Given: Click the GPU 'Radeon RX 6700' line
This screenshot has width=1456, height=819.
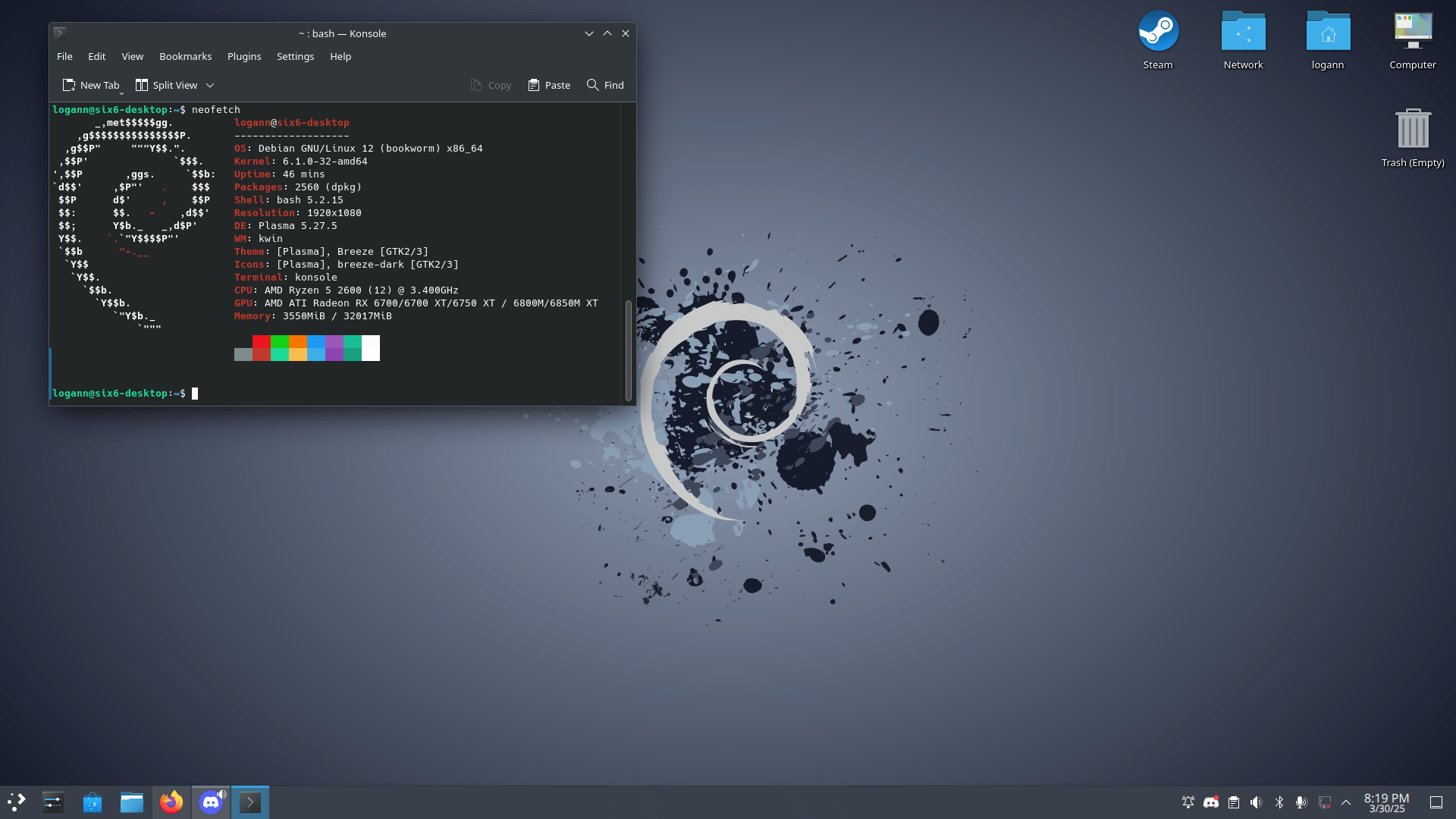Looking at the screenshot, I should click(416, 303).
